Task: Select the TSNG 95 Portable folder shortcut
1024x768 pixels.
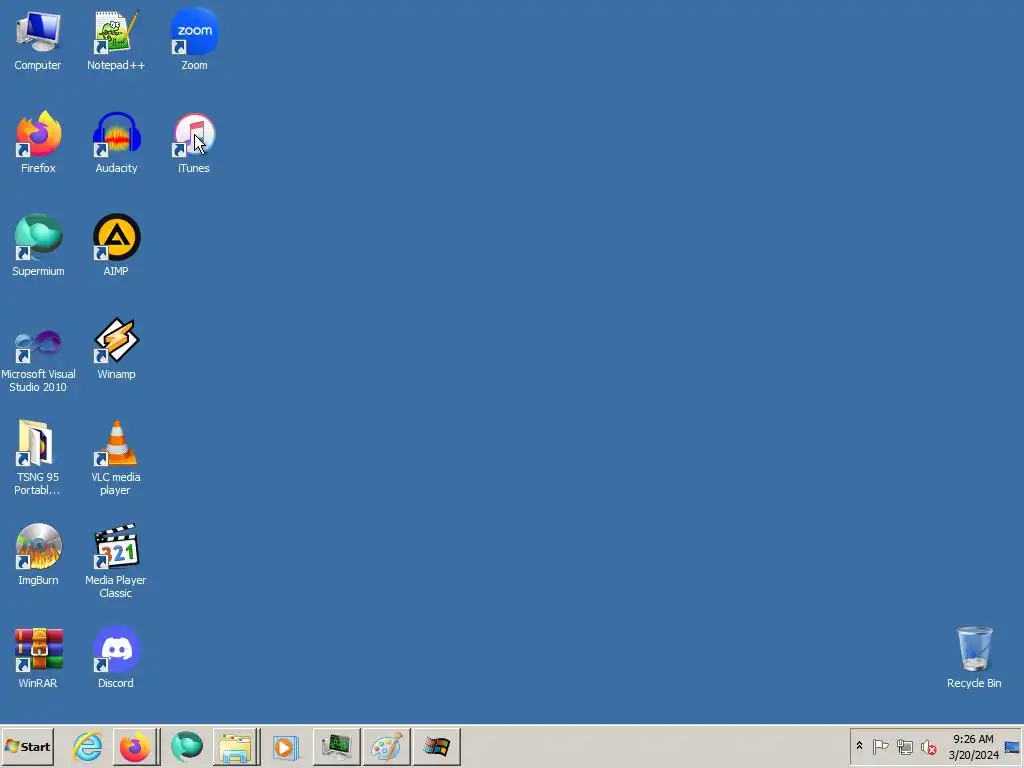Action: (38, 458)
